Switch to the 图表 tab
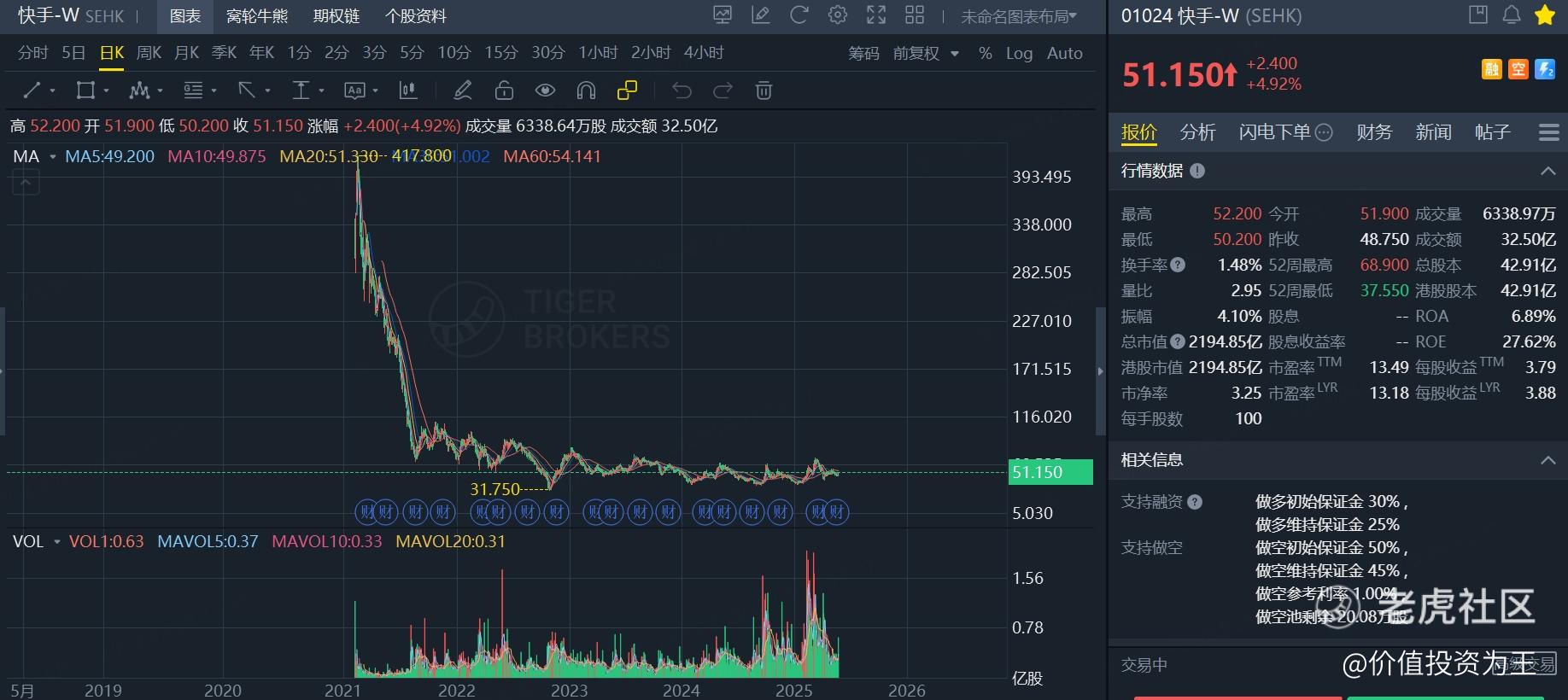The height and width of the screenshot is (700, 1568). (185, 16)
